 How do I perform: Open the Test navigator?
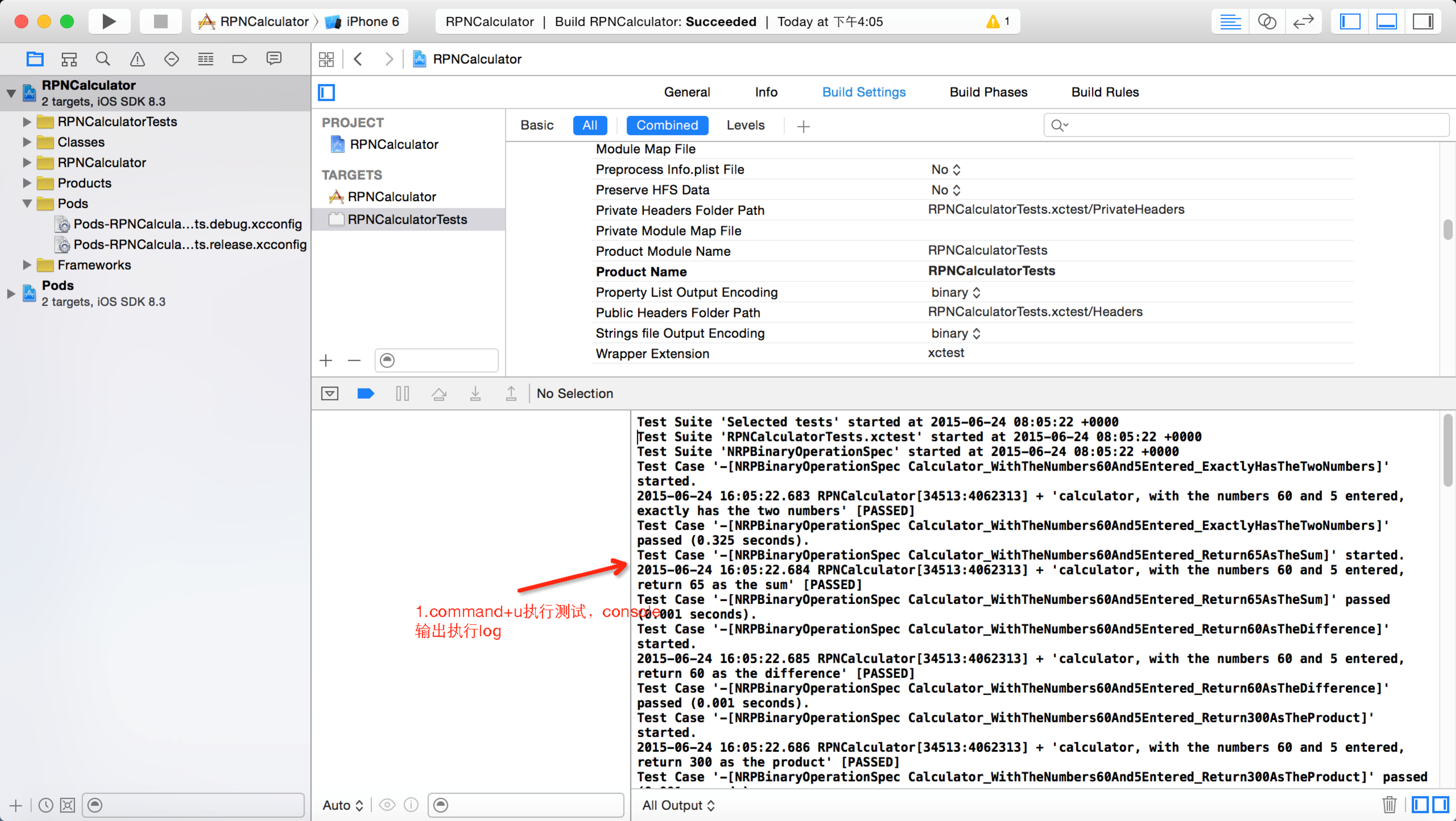(171, 59)
